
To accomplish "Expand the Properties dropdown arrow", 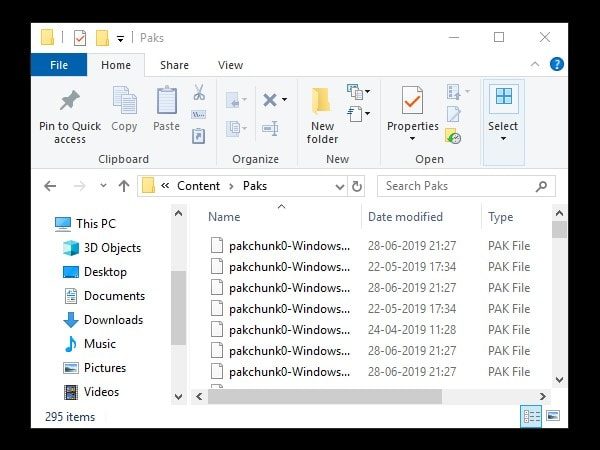I will pyautogui.click(x=412, y=139).
